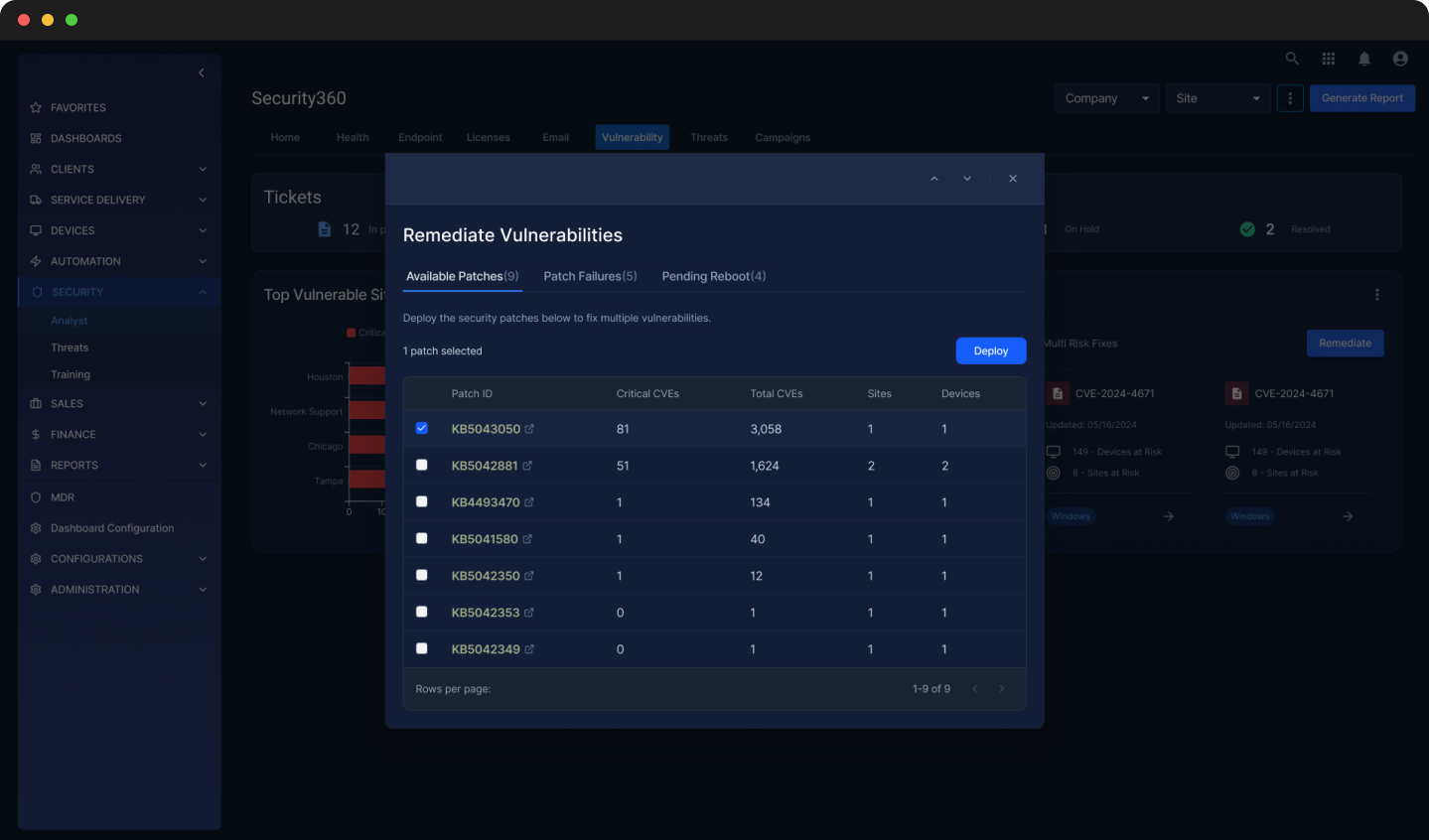Go to the next page of patches

[1002, 688]
